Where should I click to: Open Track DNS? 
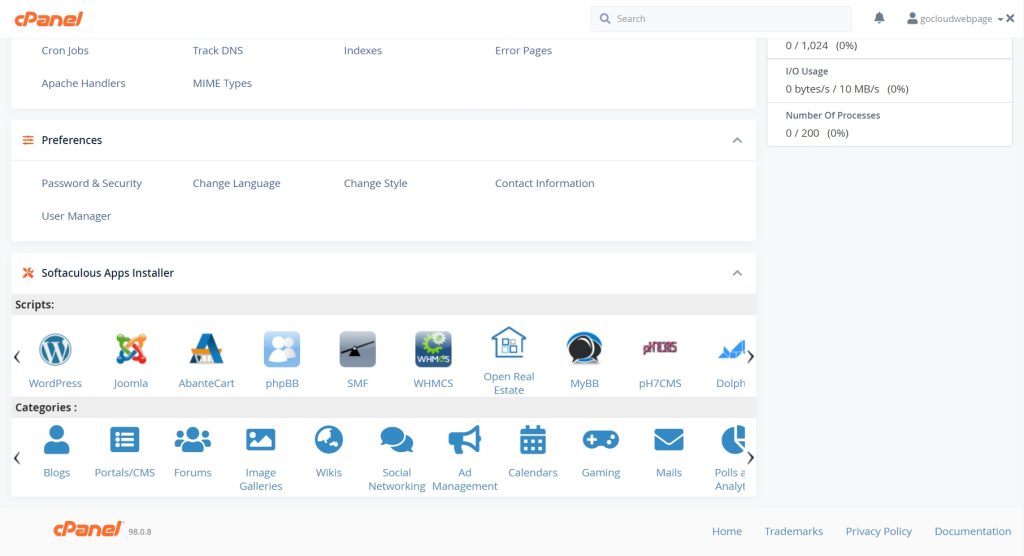pyautogui.click(x=217, y=50)
